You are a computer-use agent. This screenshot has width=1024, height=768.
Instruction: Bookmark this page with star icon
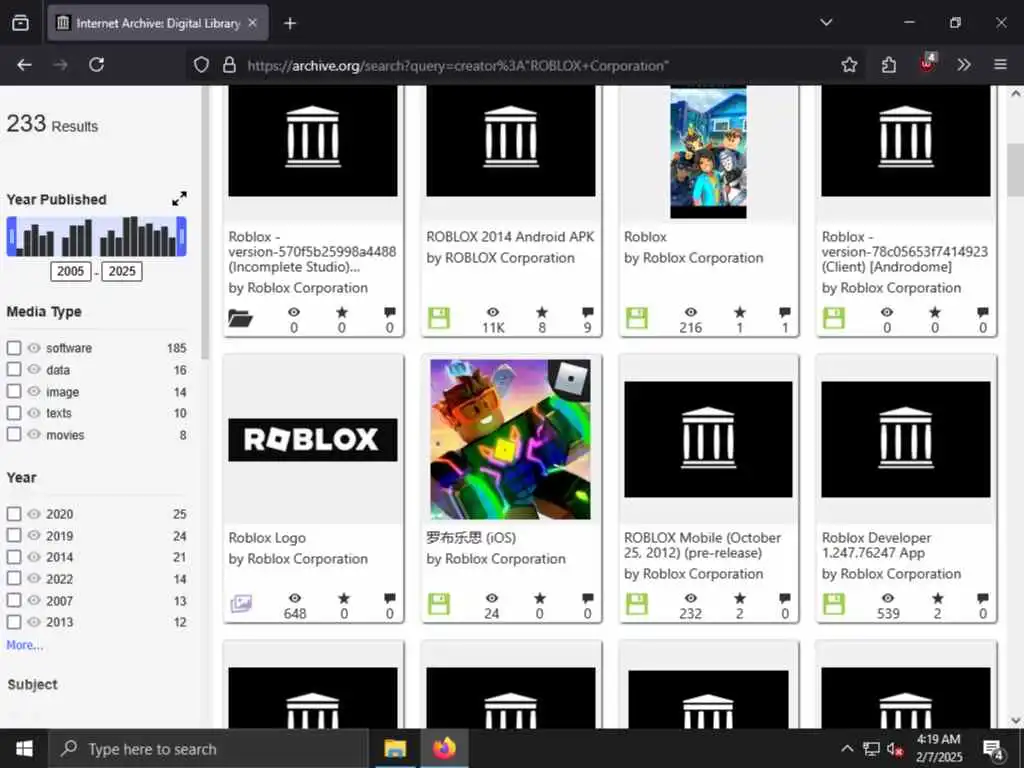(x=849, y=65)
